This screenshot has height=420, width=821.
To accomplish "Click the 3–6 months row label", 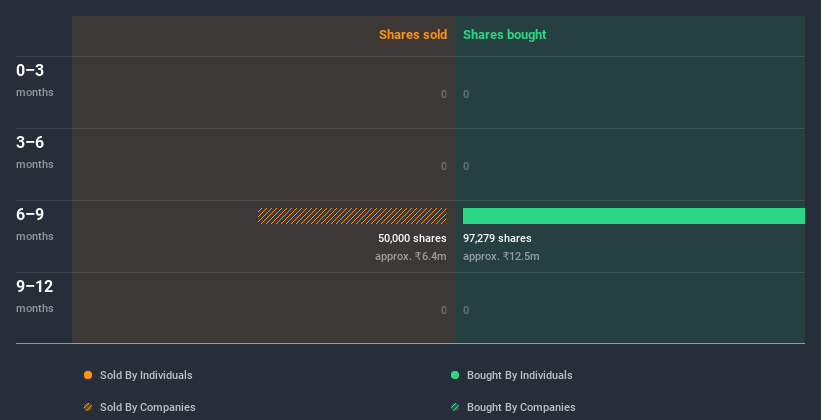I will pos(35,152).
